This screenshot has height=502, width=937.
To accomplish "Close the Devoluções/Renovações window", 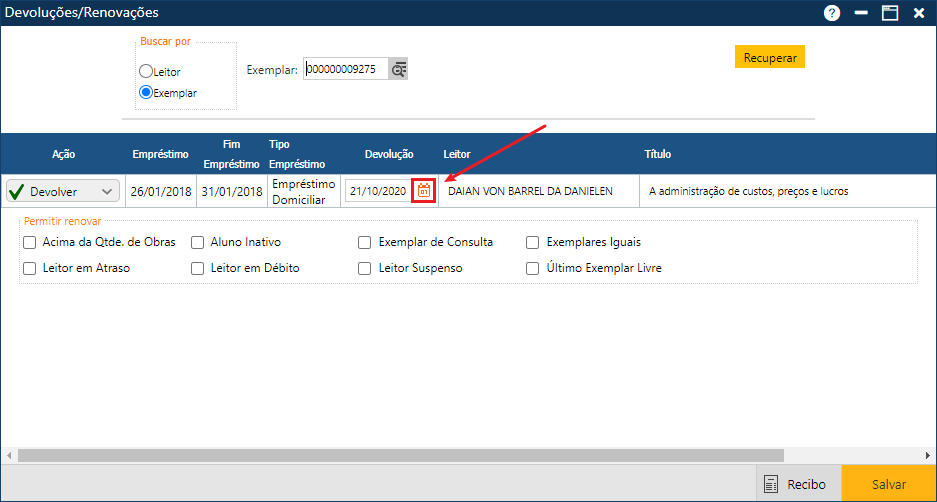I will [x=918, y=13].
